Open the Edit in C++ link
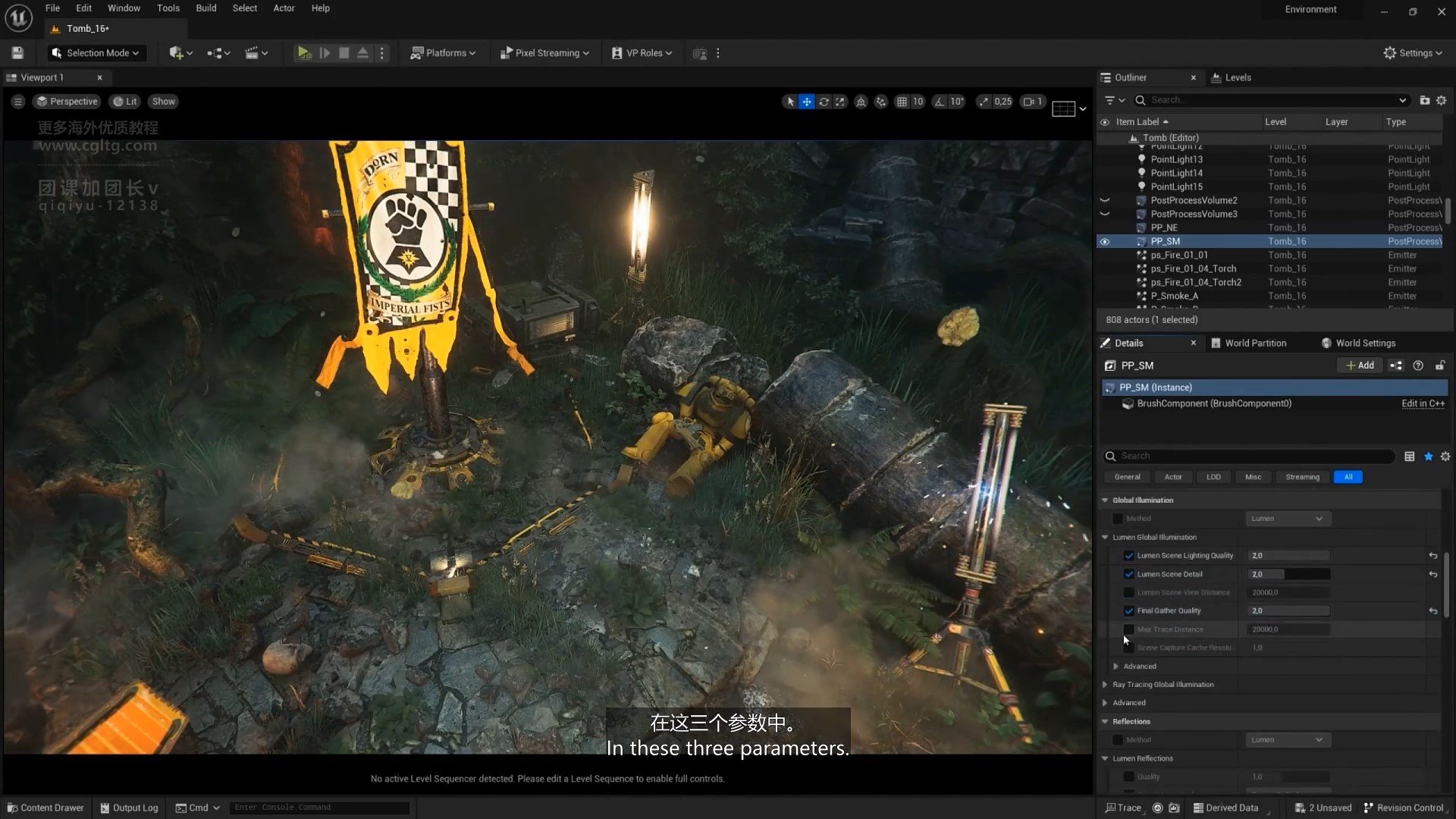 click(x=1423, y=404)
